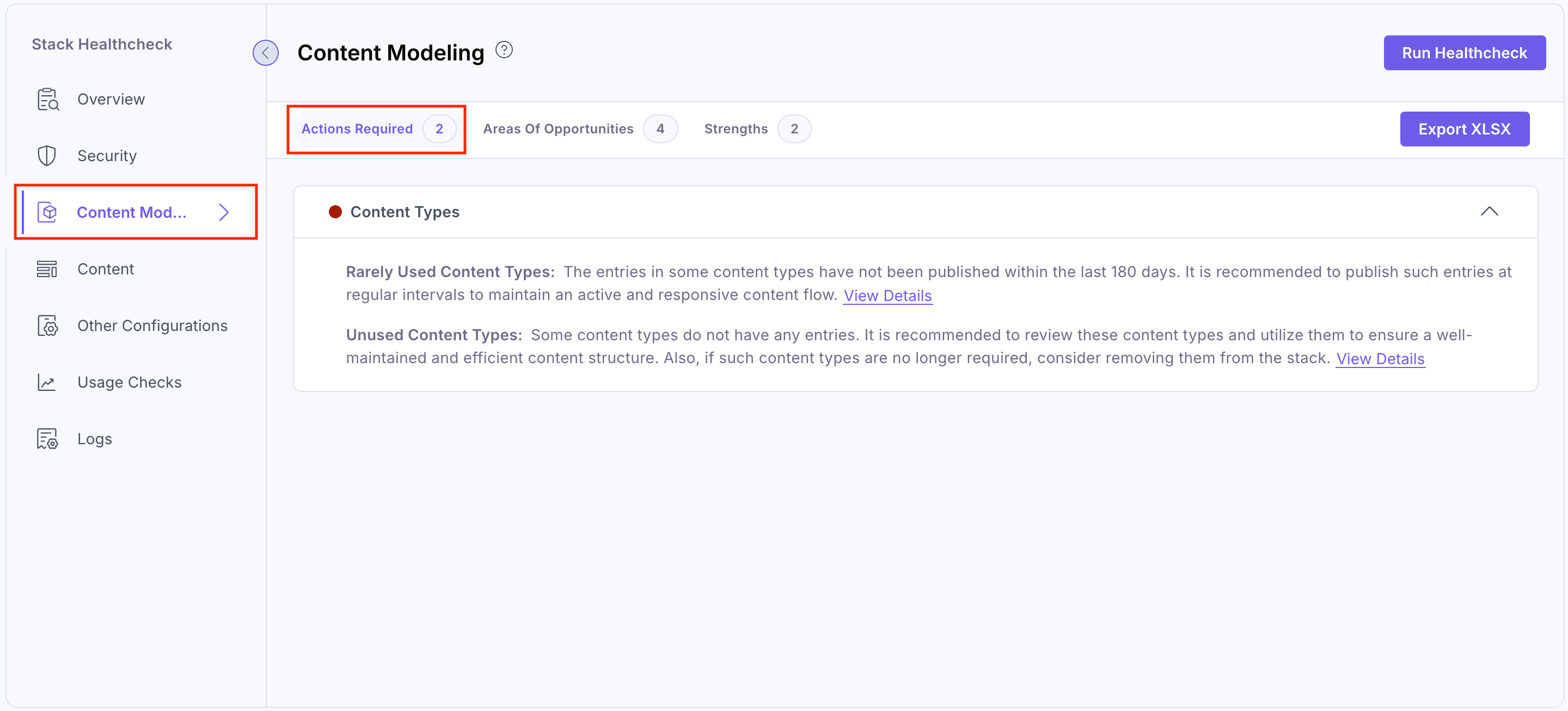Click the red status dot on Content Types
Viewport: 1568px width, 711px height.
335,211
